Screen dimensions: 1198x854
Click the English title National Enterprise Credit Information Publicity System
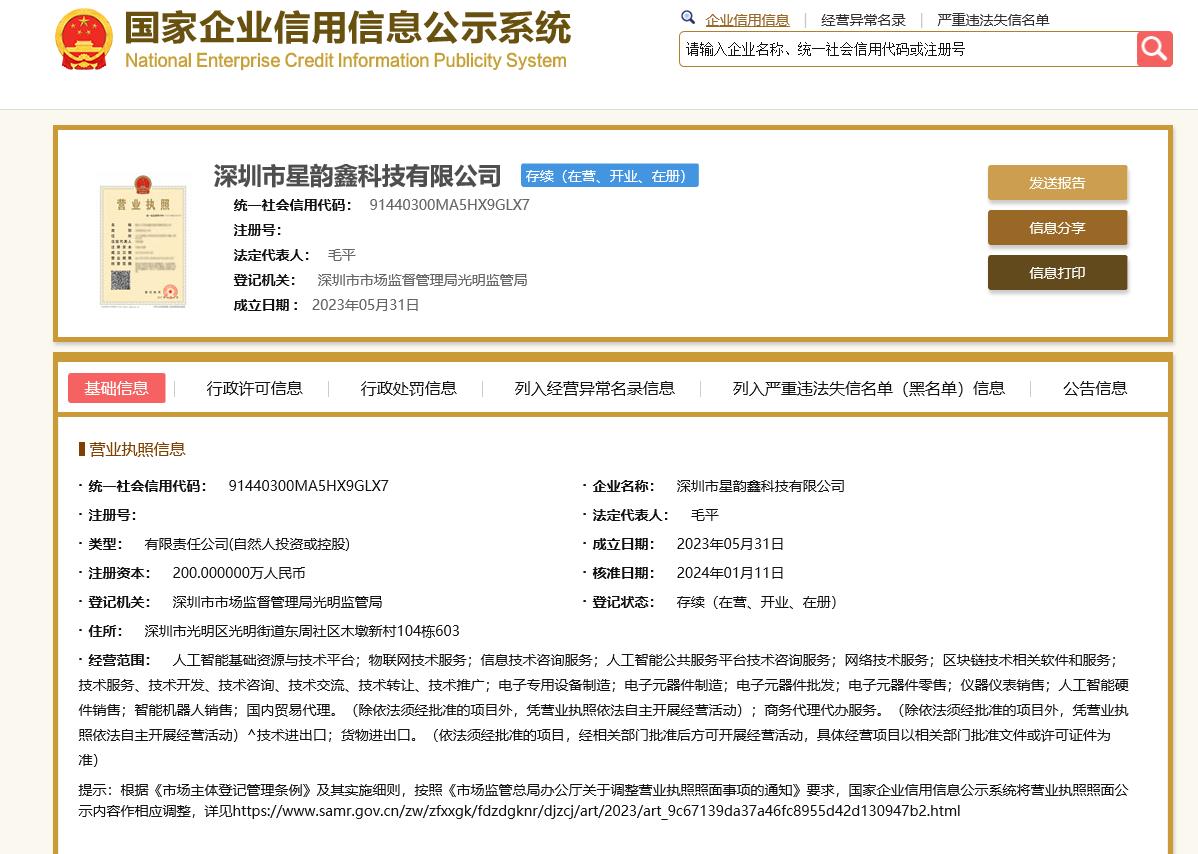click(346, 60)
